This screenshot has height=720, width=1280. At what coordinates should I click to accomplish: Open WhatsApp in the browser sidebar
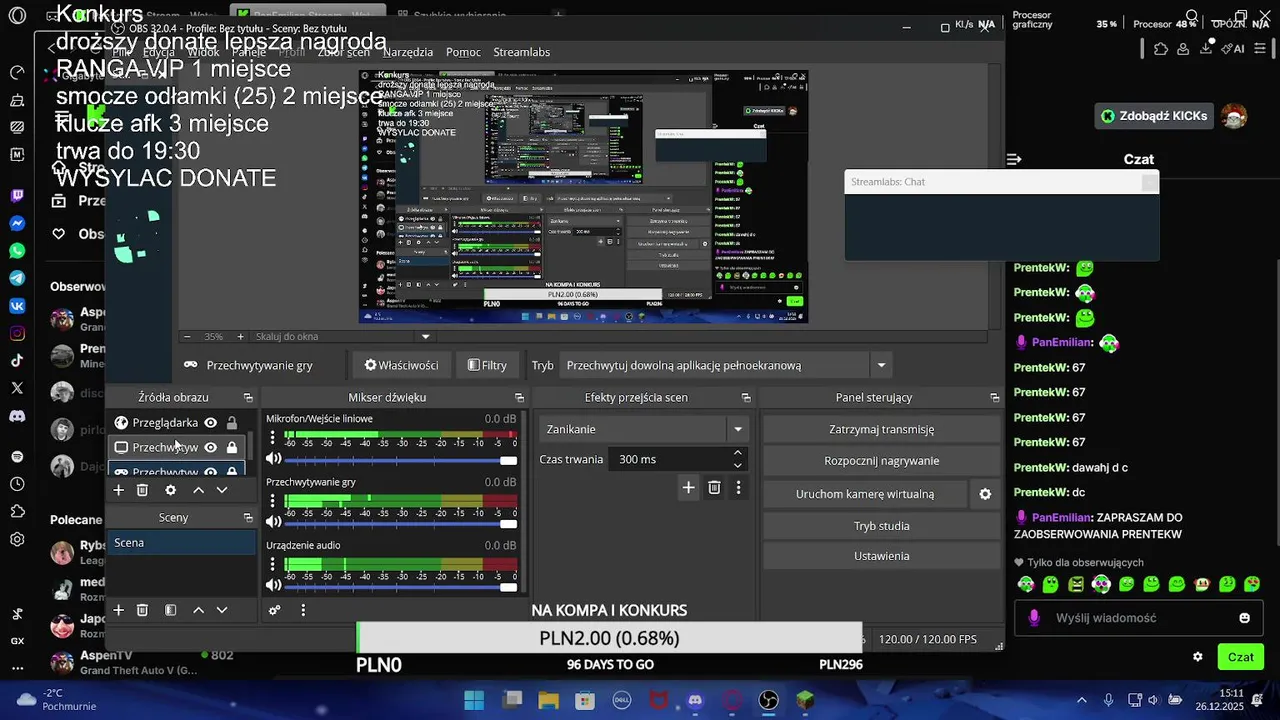point(17,250)
